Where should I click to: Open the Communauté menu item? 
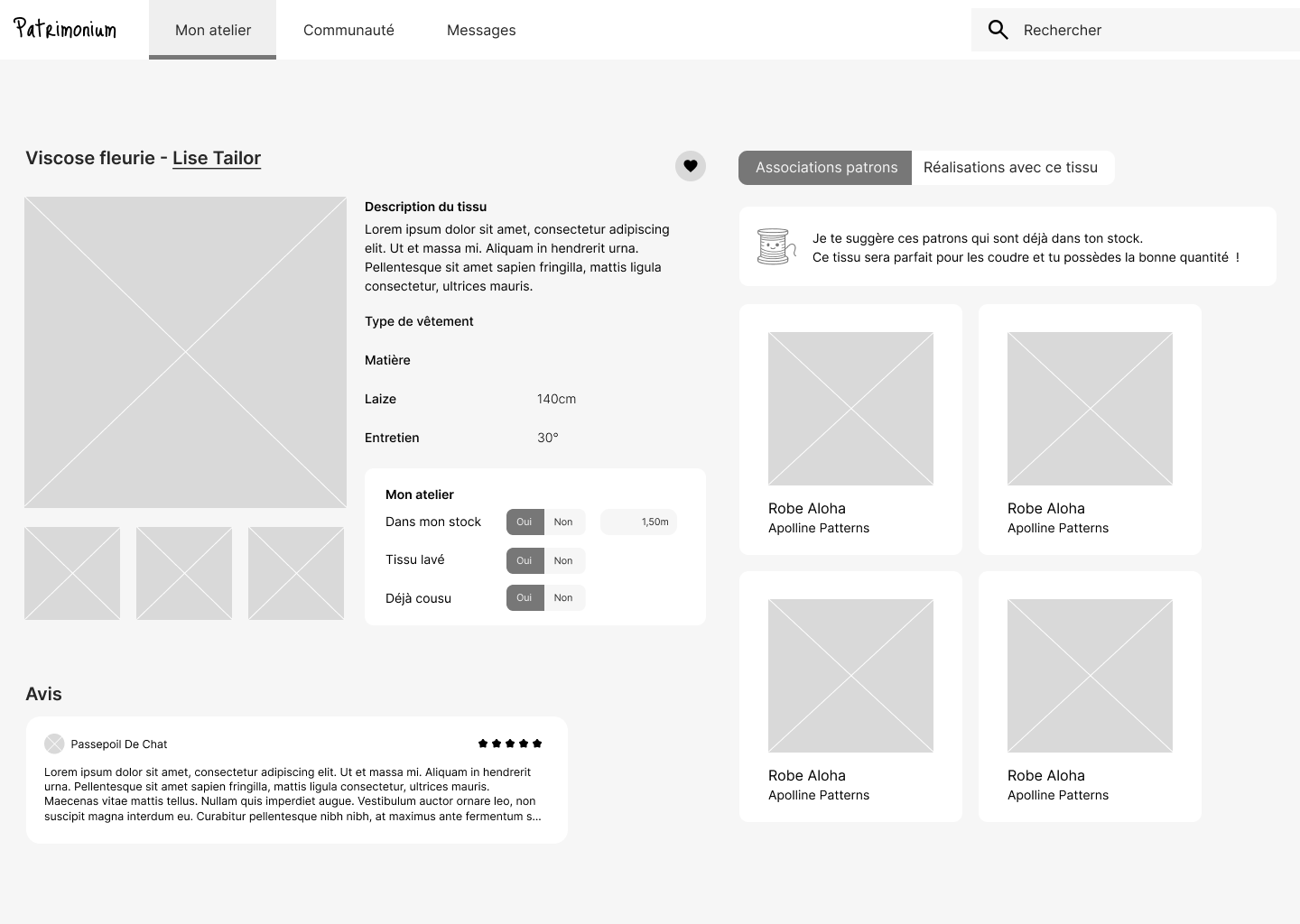(348, 30)
